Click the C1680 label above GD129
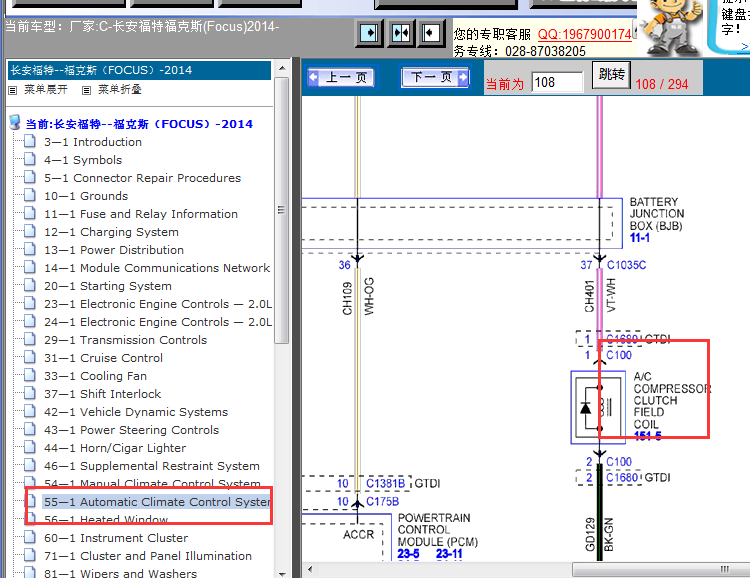 point(622,478)
